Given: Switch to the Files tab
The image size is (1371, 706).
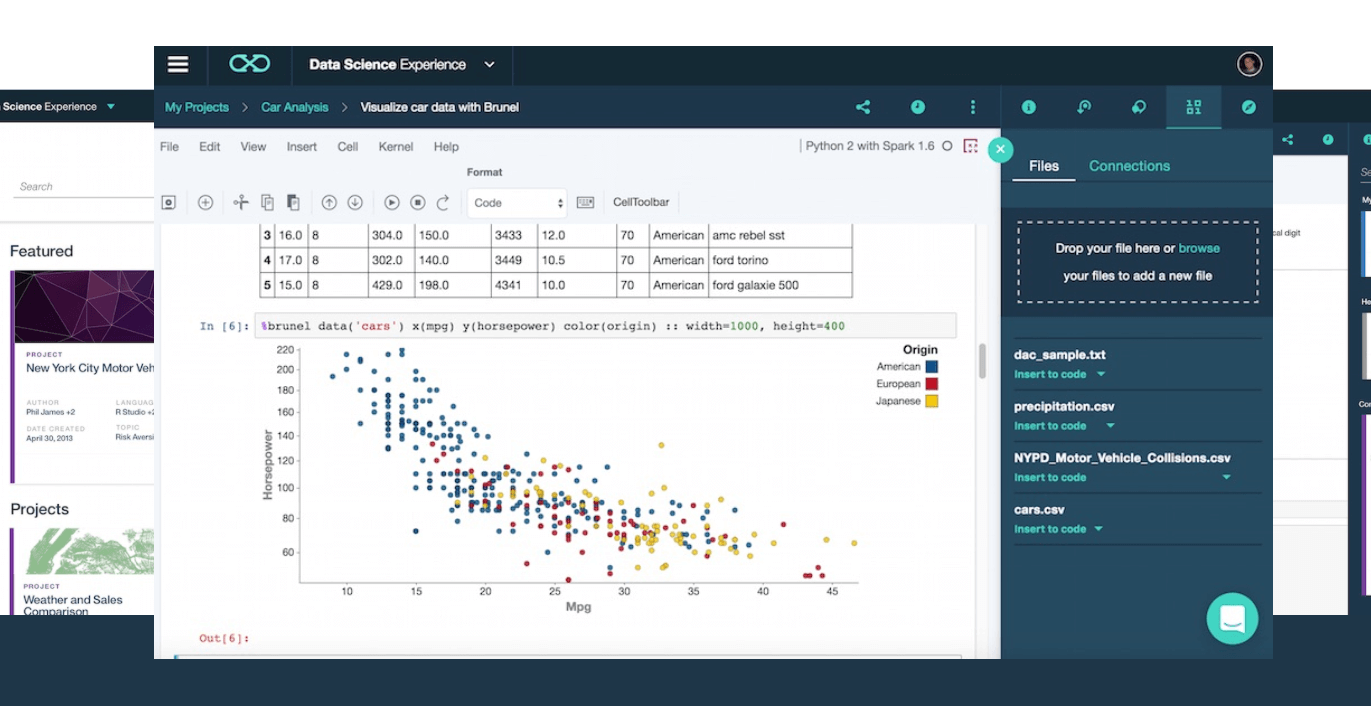Looking at the screenshot, I should point(1043,166).
